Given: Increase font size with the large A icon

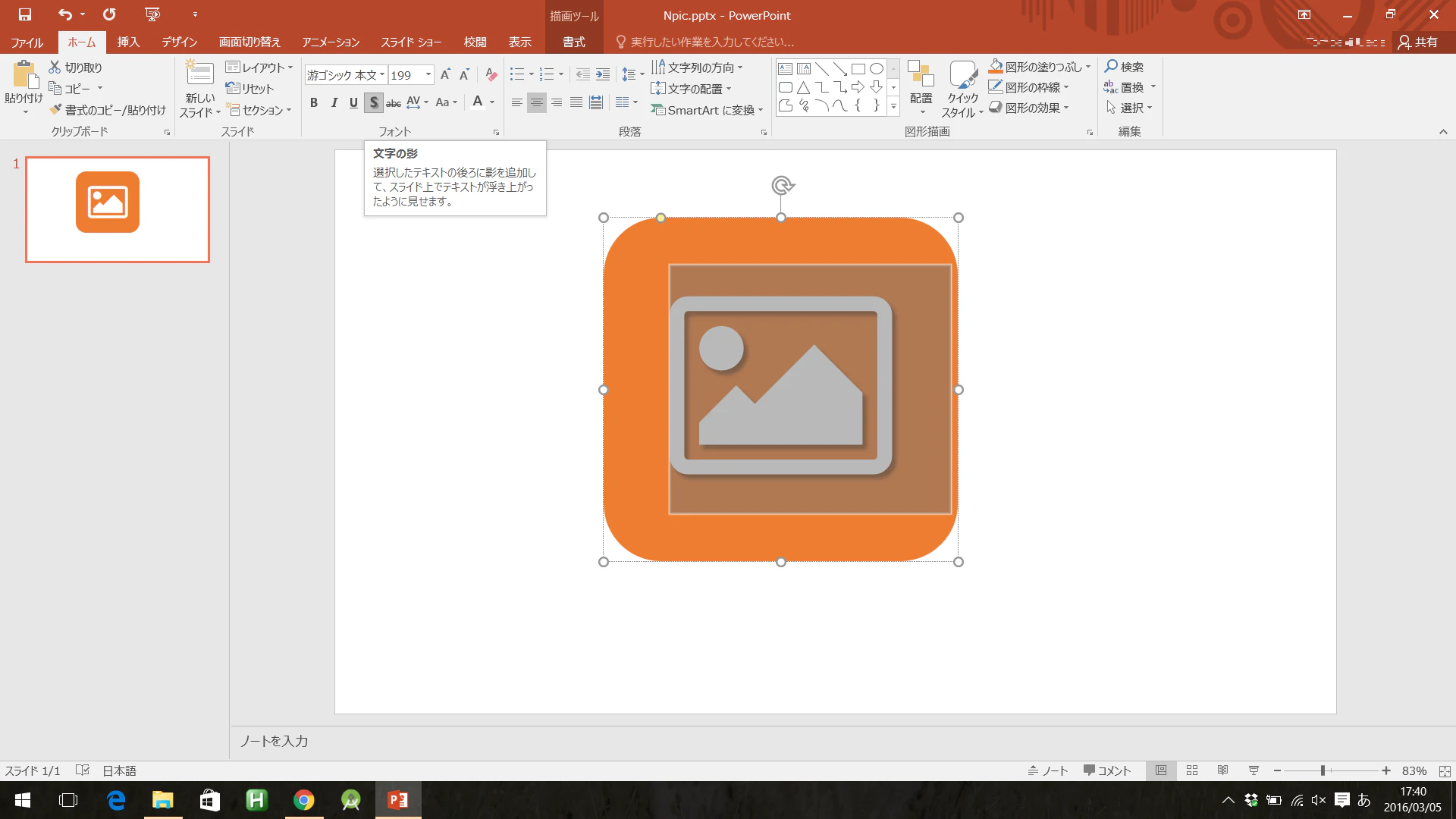Looking at the screenshot, I should [x=445, y=74].
